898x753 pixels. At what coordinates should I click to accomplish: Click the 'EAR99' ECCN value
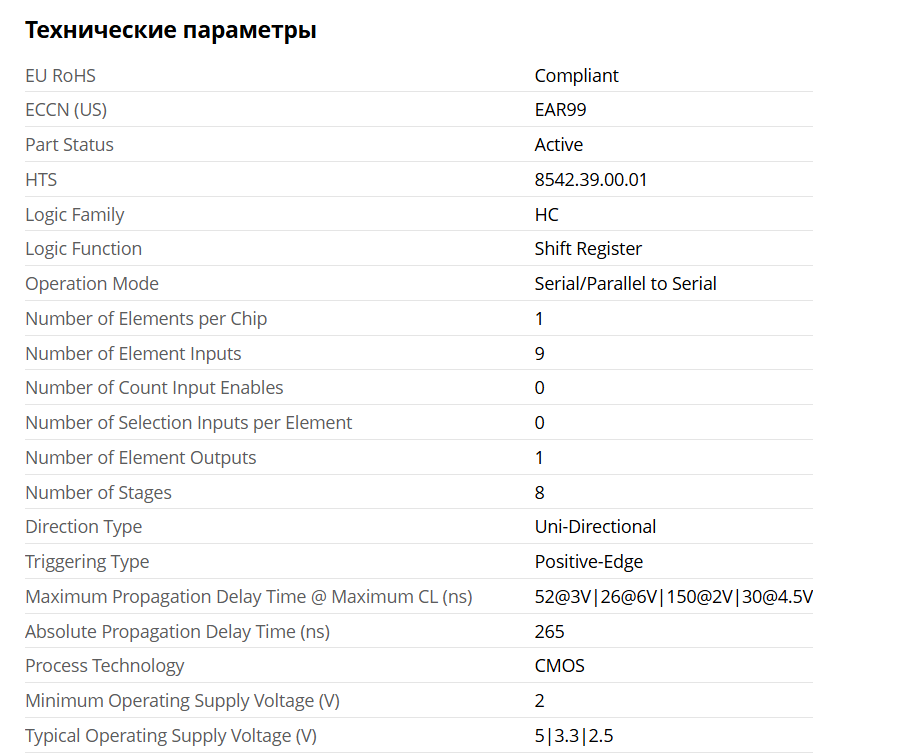coord(560,110)
